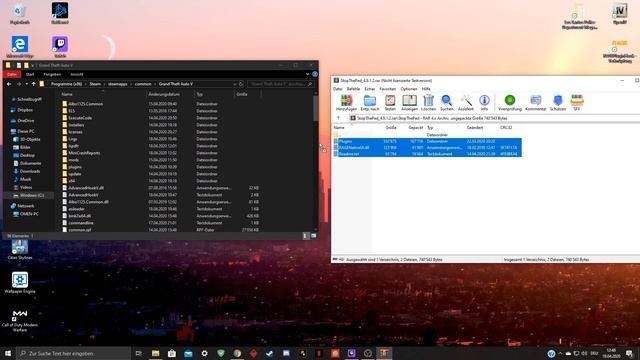Viewport: 640px width, 360px height.
Task: Refresh the Explorer folder view
Action: 241,84
